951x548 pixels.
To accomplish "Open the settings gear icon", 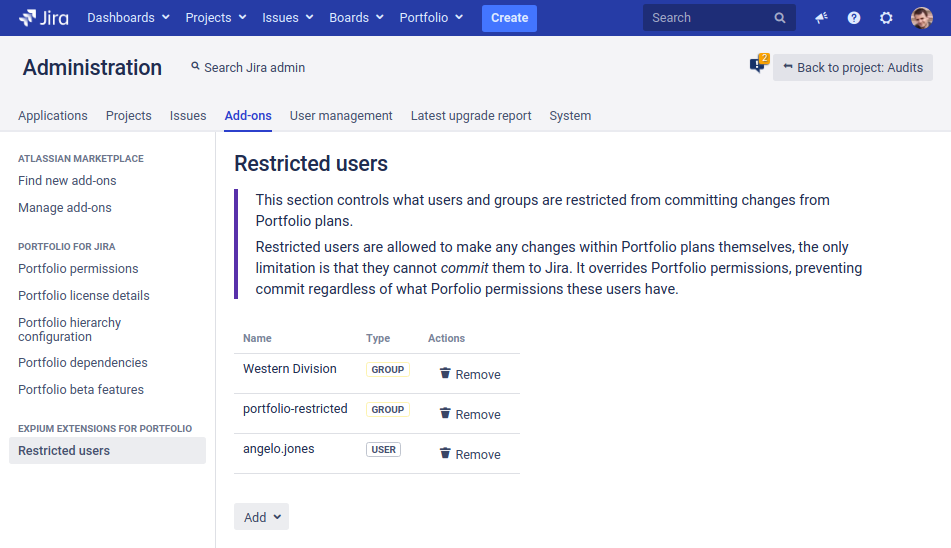I will click(x=886, y=18).
